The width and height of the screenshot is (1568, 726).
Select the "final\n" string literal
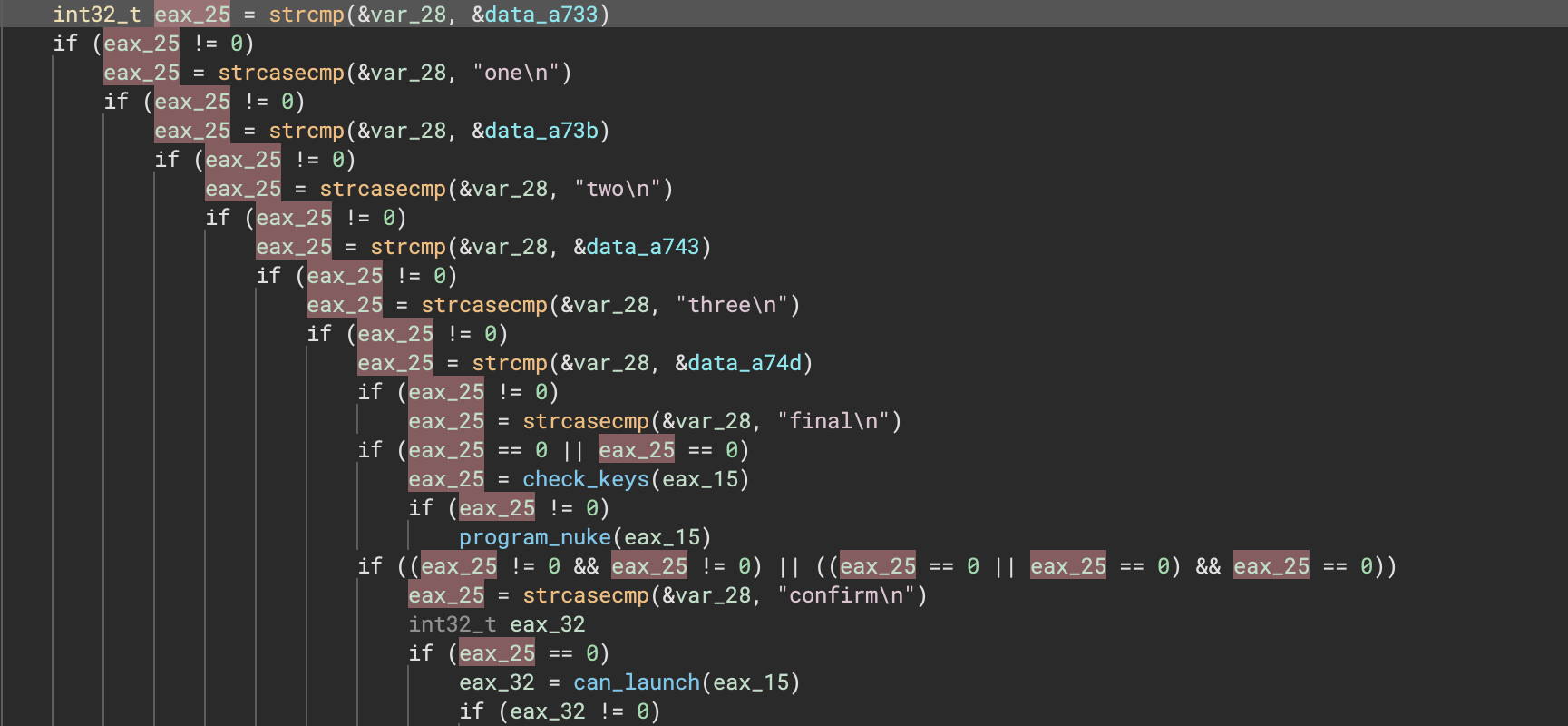(x=833, y=421)
